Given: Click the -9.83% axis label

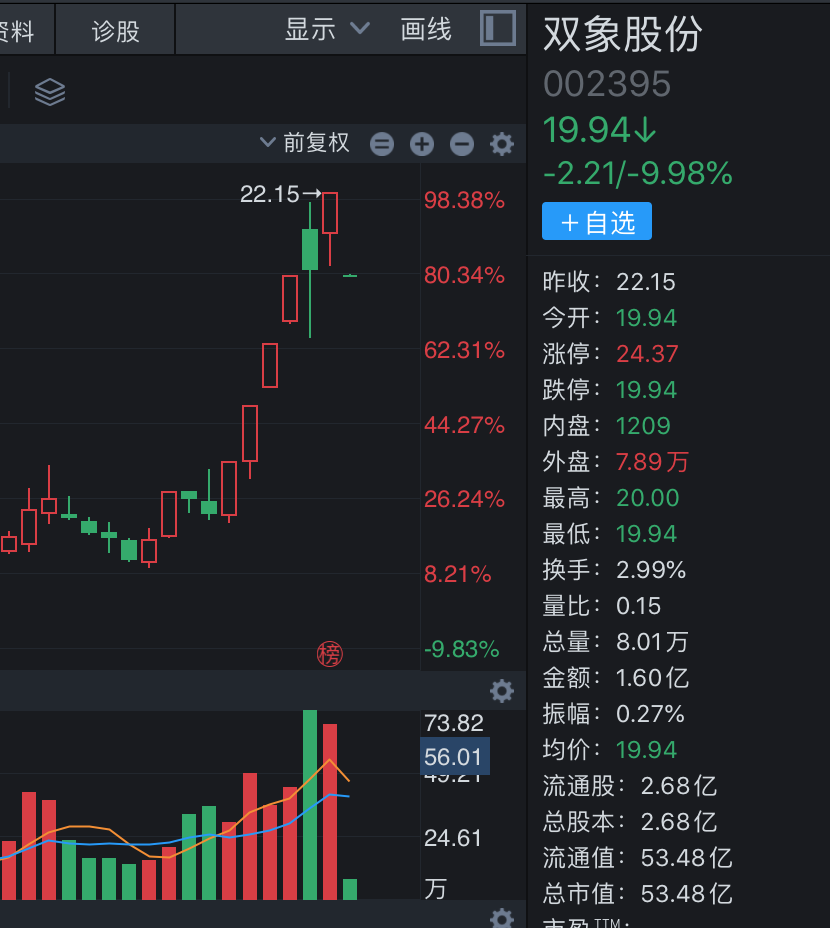Looking at the screenshot, I should pos(462,649).
